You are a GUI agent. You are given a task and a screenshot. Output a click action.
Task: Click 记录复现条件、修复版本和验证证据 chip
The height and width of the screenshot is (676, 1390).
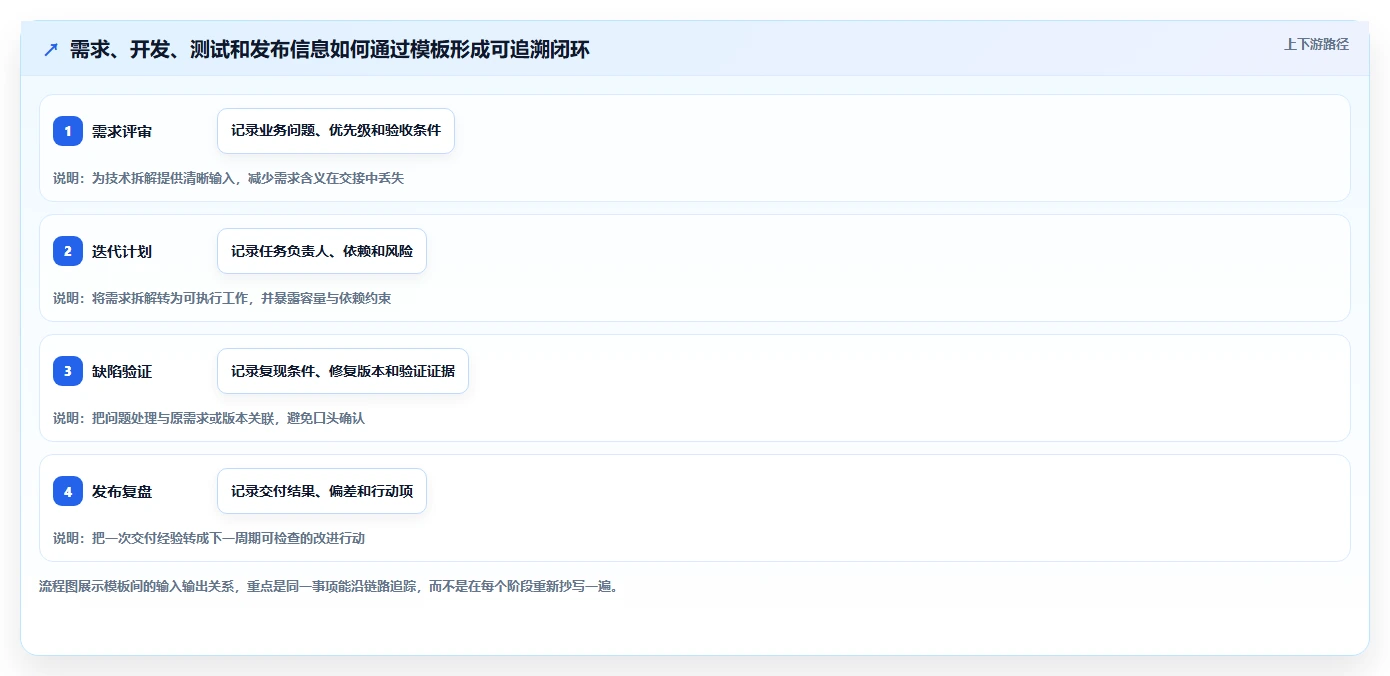point(343,371)
